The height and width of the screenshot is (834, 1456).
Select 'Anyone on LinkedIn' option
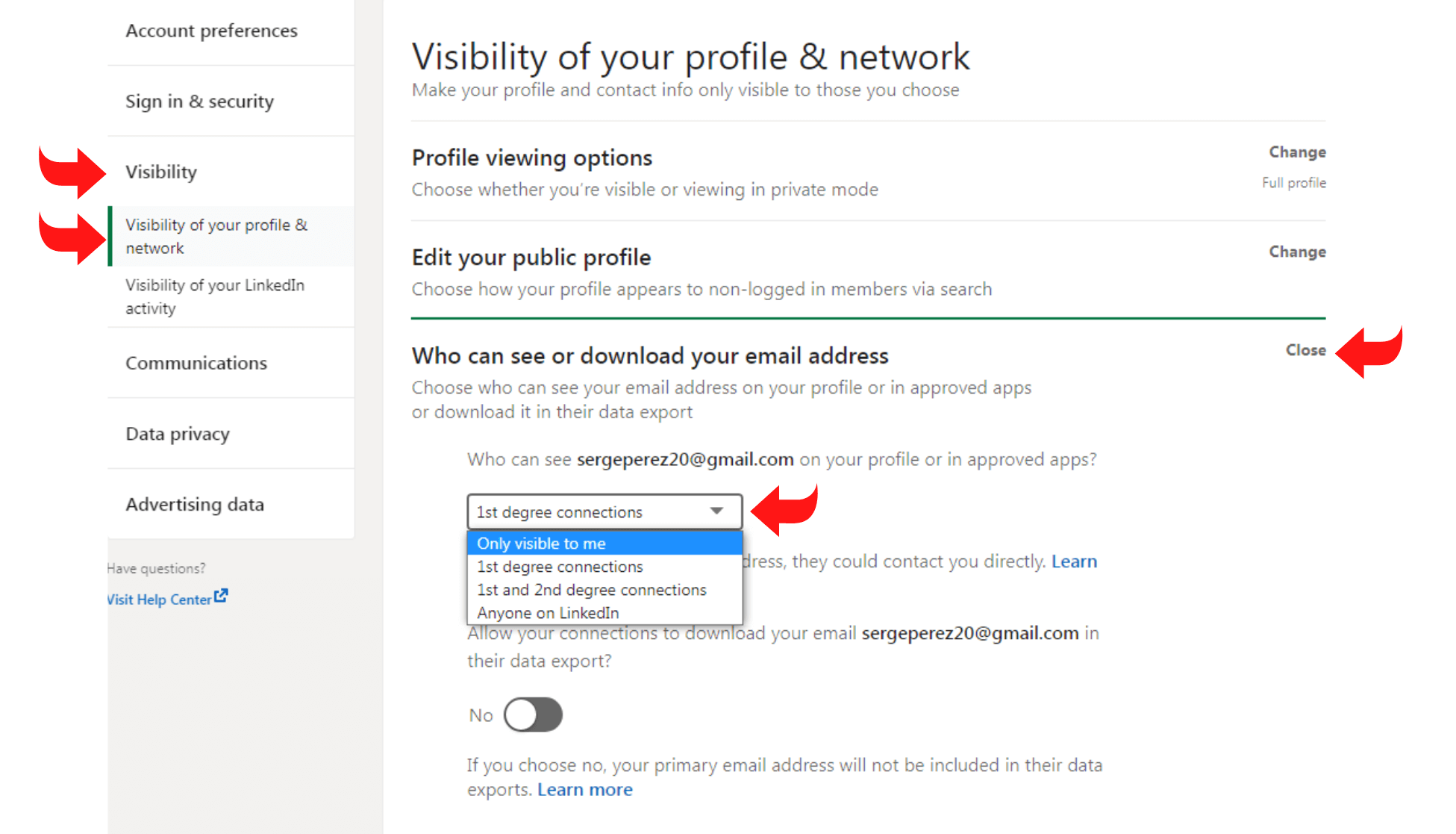tap(547, 612)
